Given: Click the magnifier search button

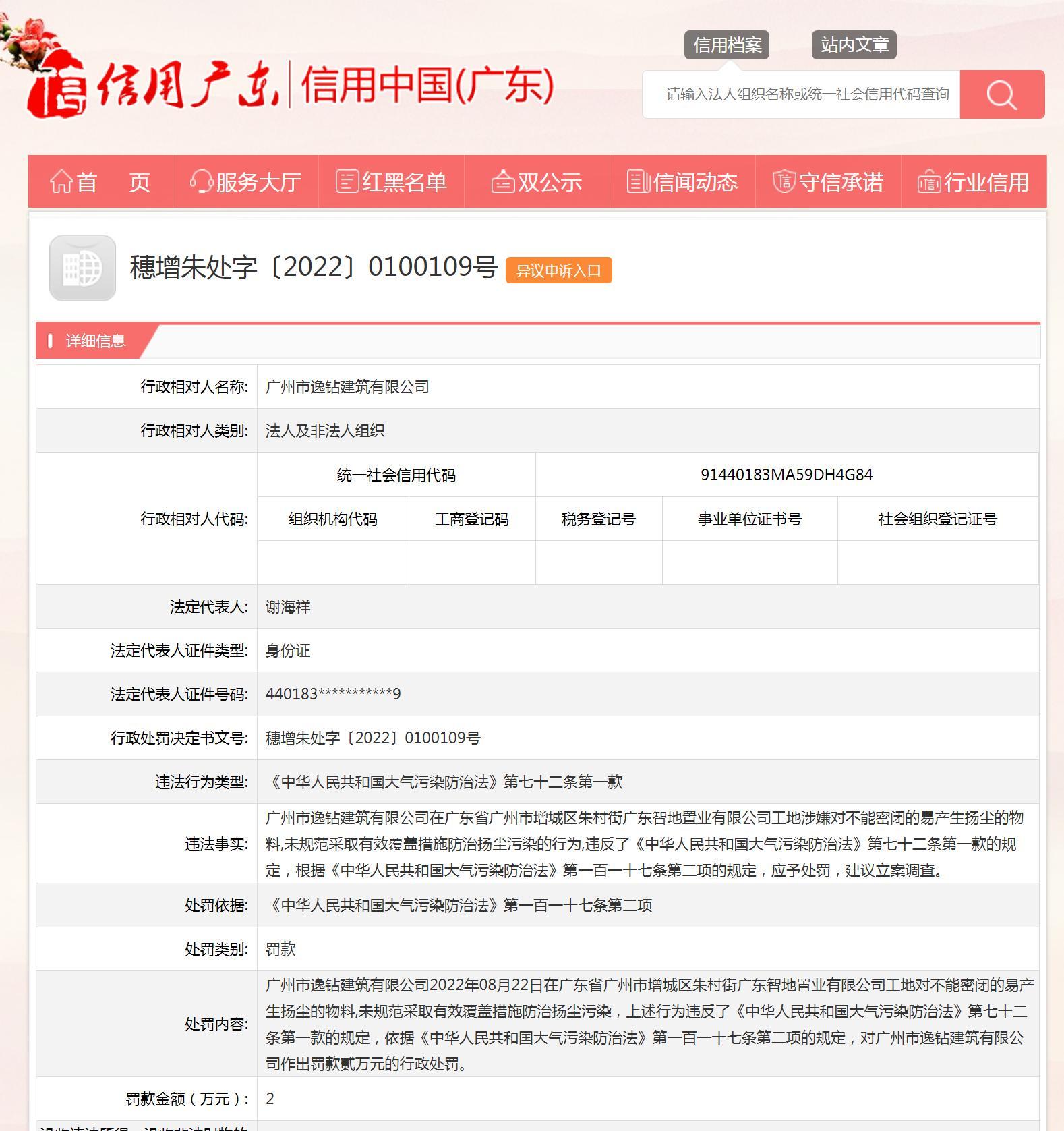Looking at the screenshot, I should (1002, 94).
